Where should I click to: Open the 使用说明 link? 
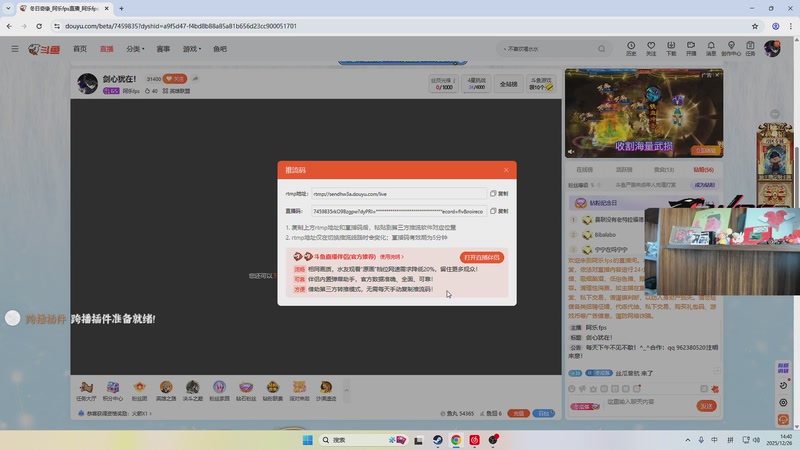pyautogui.click(x=391, y=257)
